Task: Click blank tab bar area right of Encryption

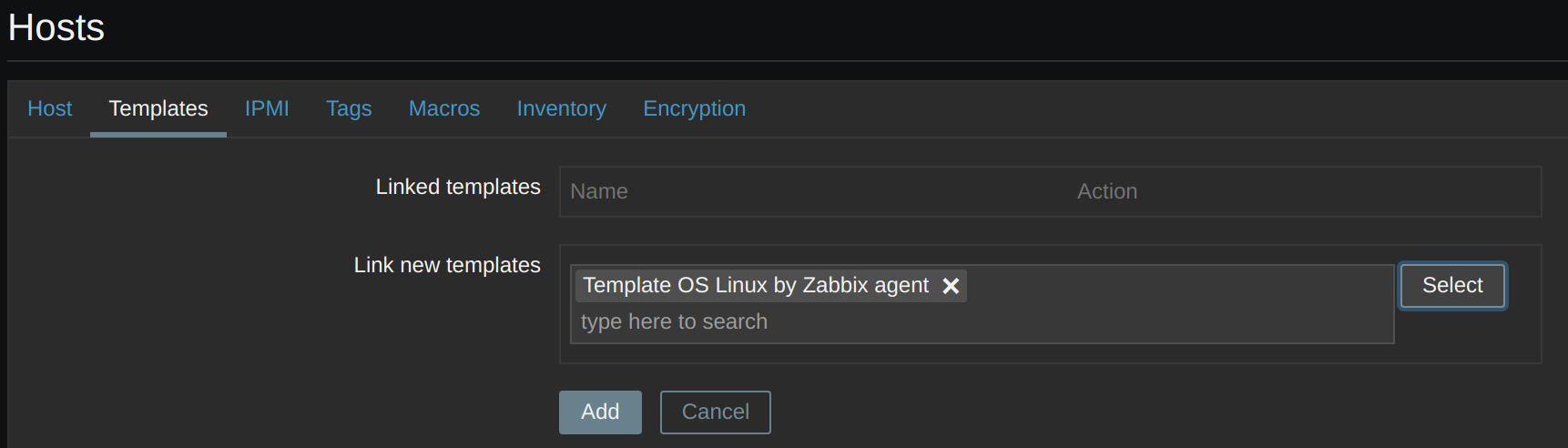Action: point(1138,108)
